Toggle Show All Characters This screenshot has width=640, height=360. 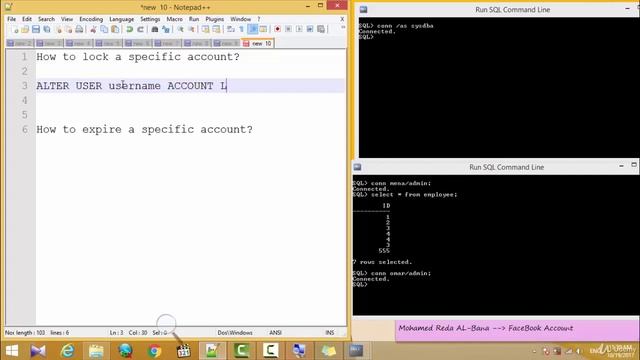(x=242, y=29)
